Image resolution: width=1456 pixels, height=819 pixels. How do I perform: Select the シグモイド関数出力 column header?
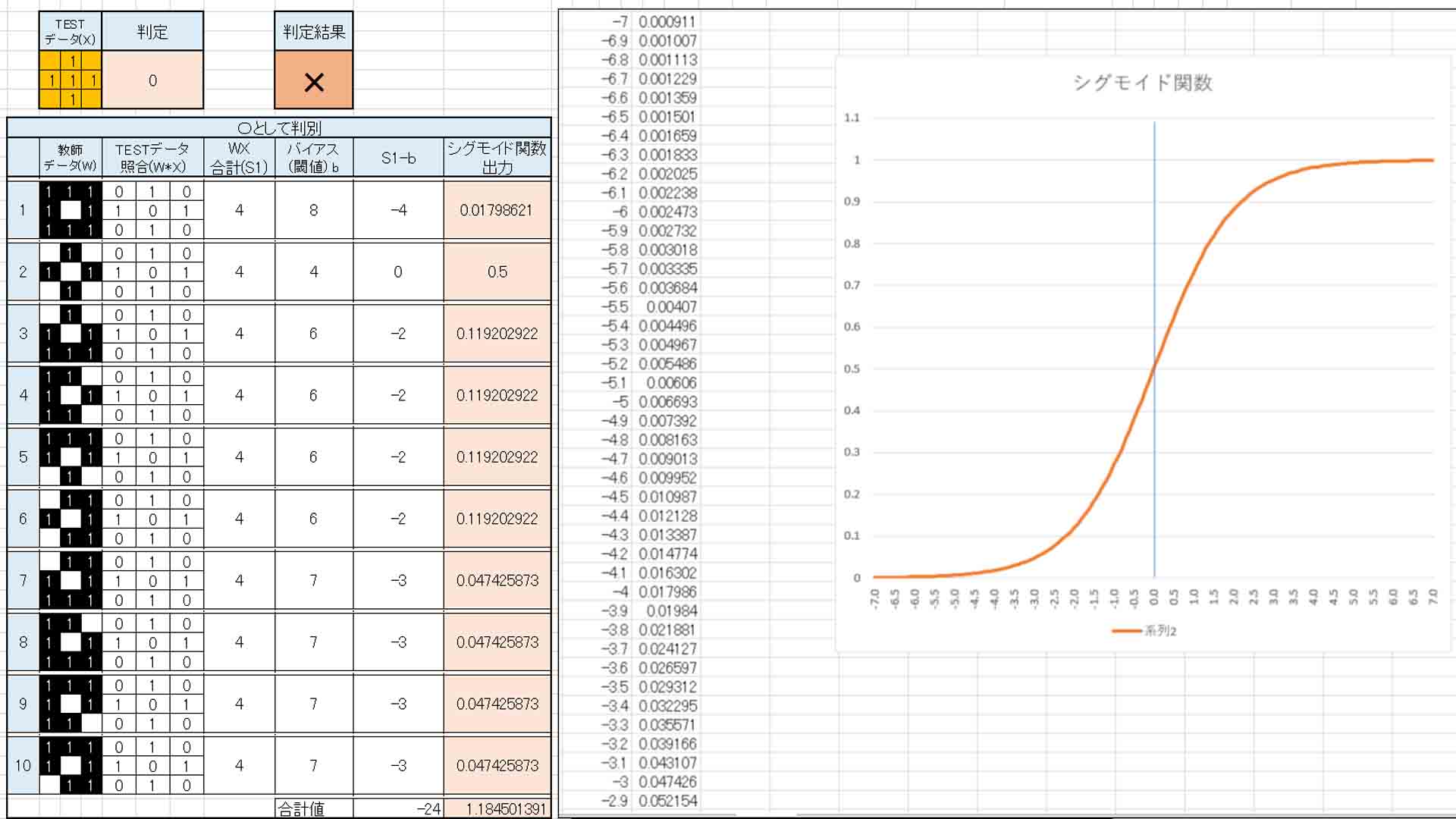[497, 158]
